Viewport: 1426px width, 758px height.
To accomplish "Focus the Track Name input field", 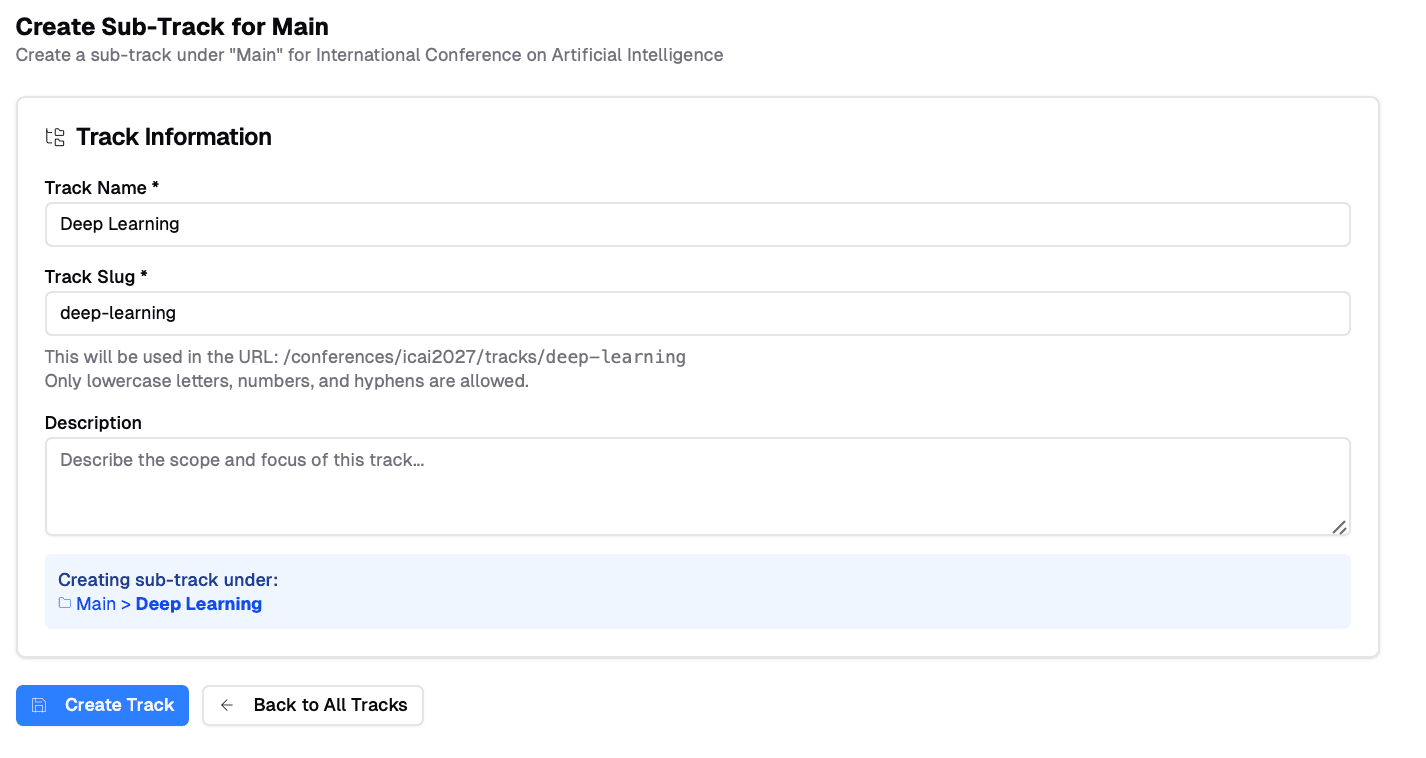I will (x=697, y=224).
